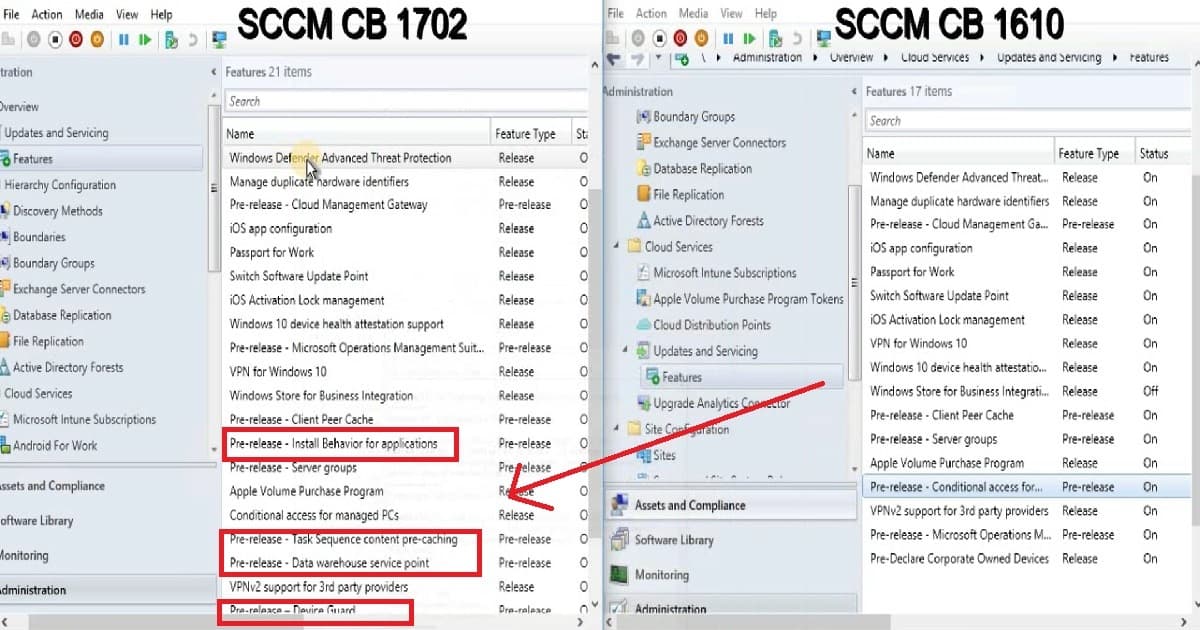Select Sites under Site Configuration in 1610

coord(664,455)
